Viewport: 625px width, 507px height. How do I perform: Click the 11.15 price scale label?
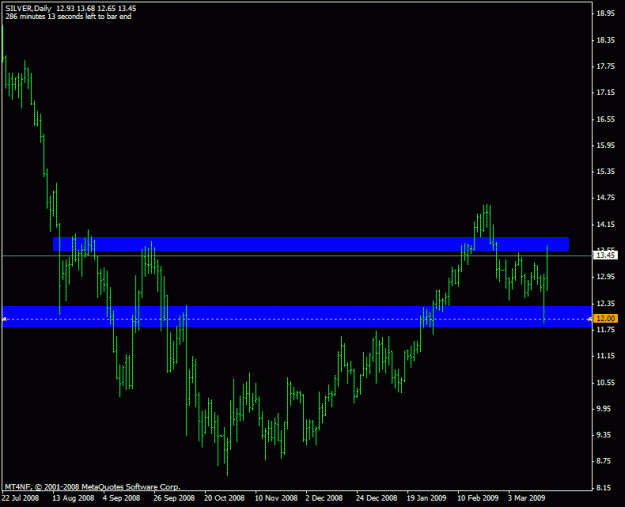[605, 356]
